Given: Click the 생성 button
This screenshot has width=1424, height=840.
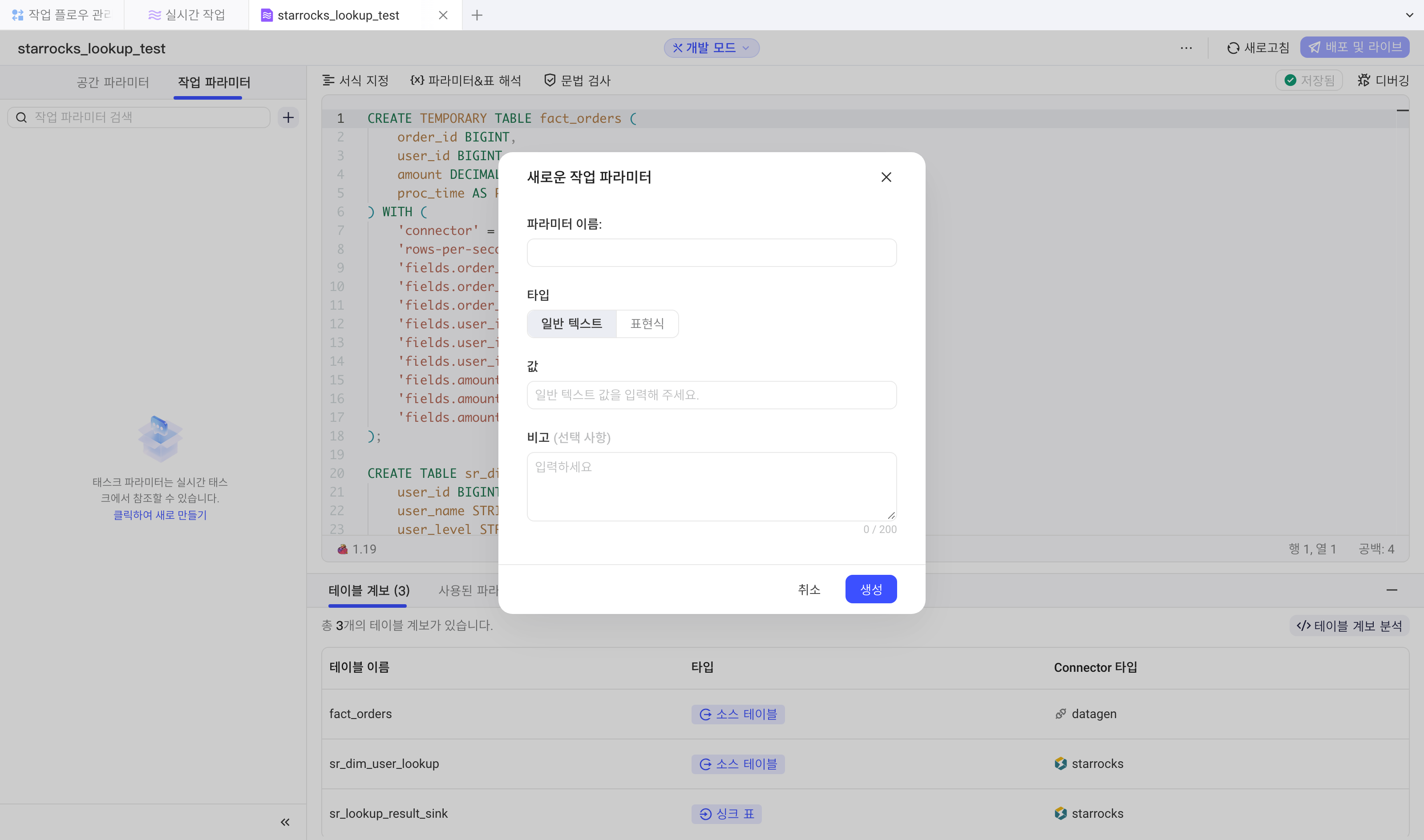Looking at the screenshot, I should point(870,589).
